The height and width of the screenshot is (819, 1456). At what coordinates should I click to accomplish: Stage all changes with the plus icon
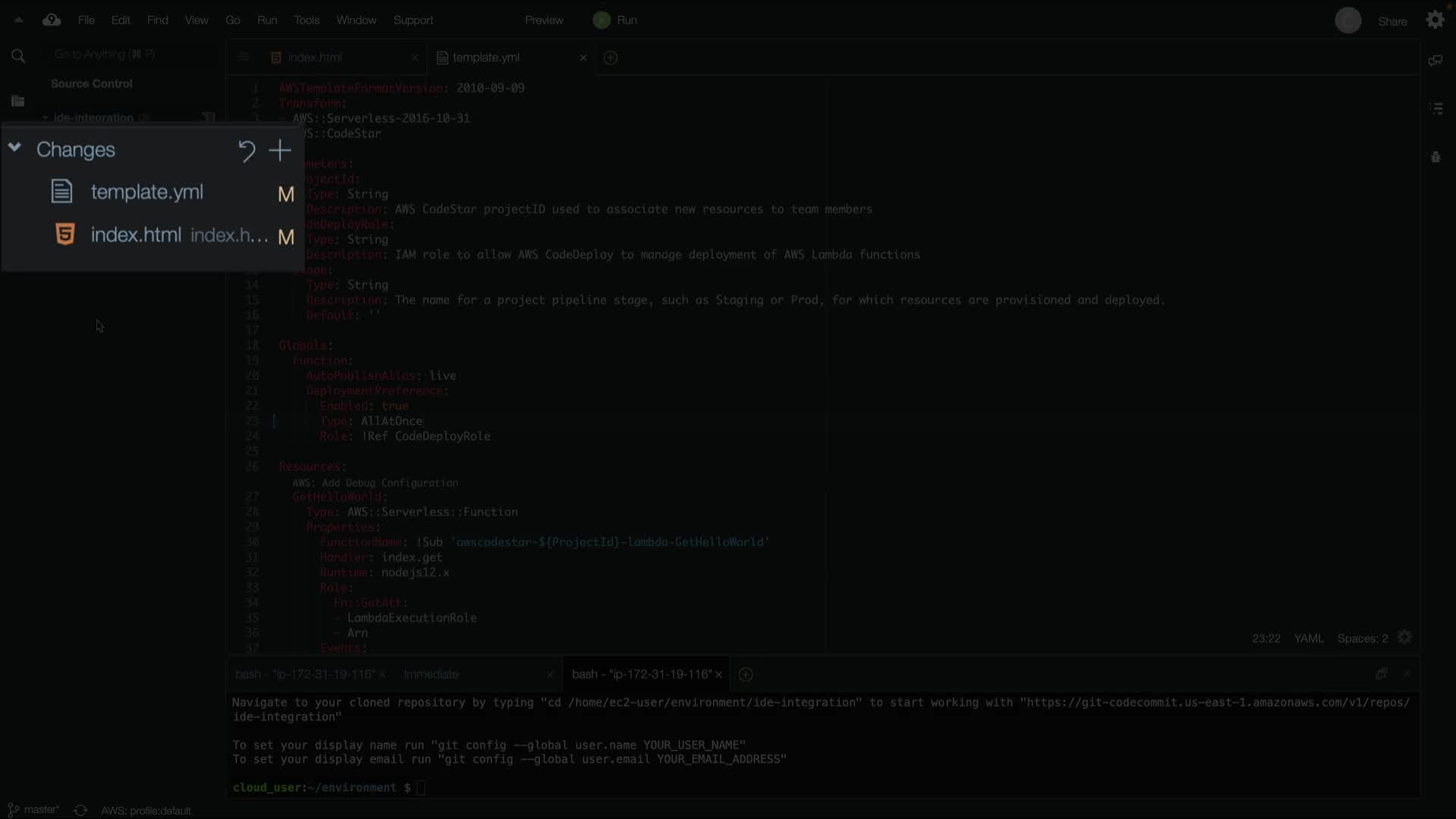click(x=280, y=150)
